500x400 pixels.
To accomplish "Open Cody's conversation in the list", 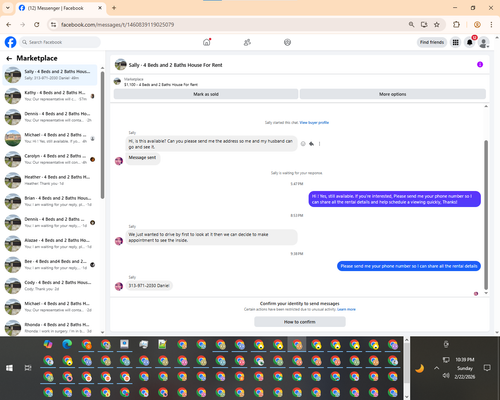I will 50,286.
